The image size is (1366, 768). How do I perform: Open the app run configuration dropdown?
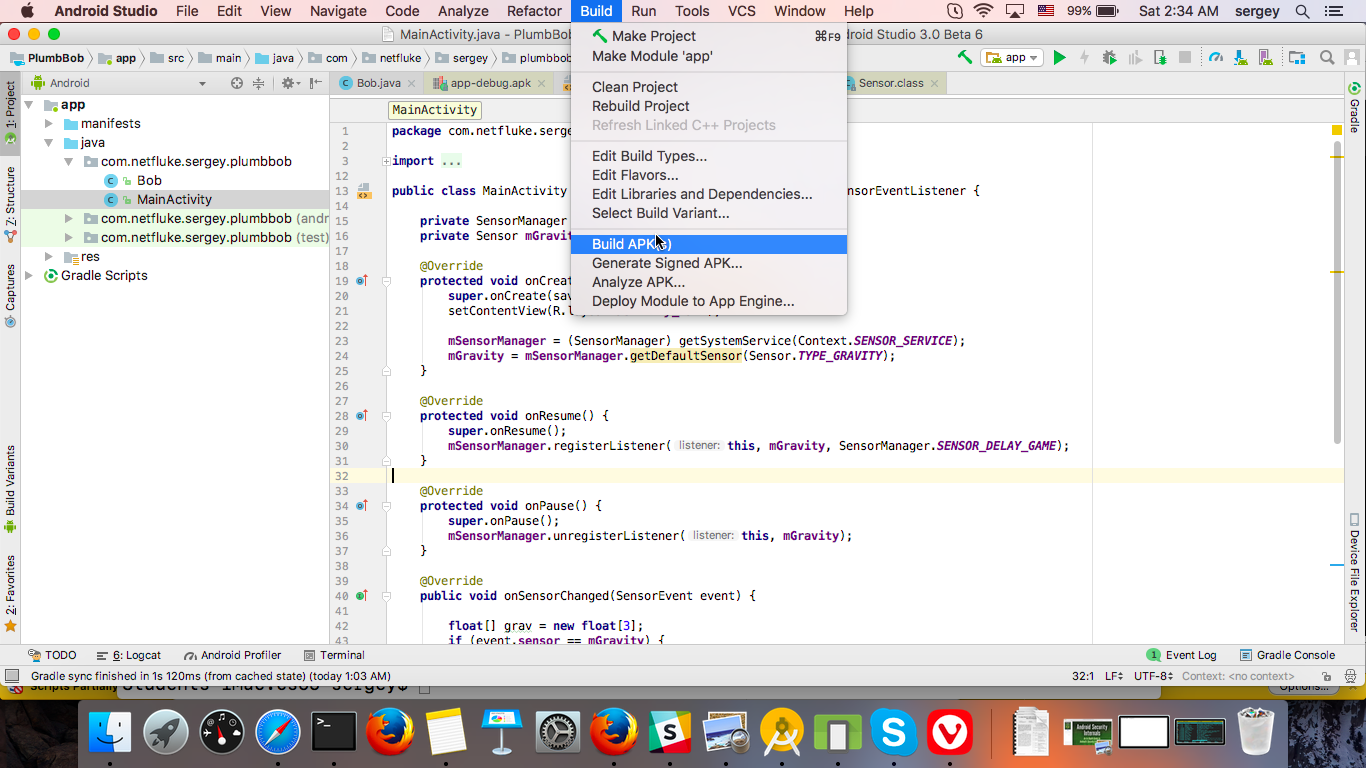[1012, 57]
